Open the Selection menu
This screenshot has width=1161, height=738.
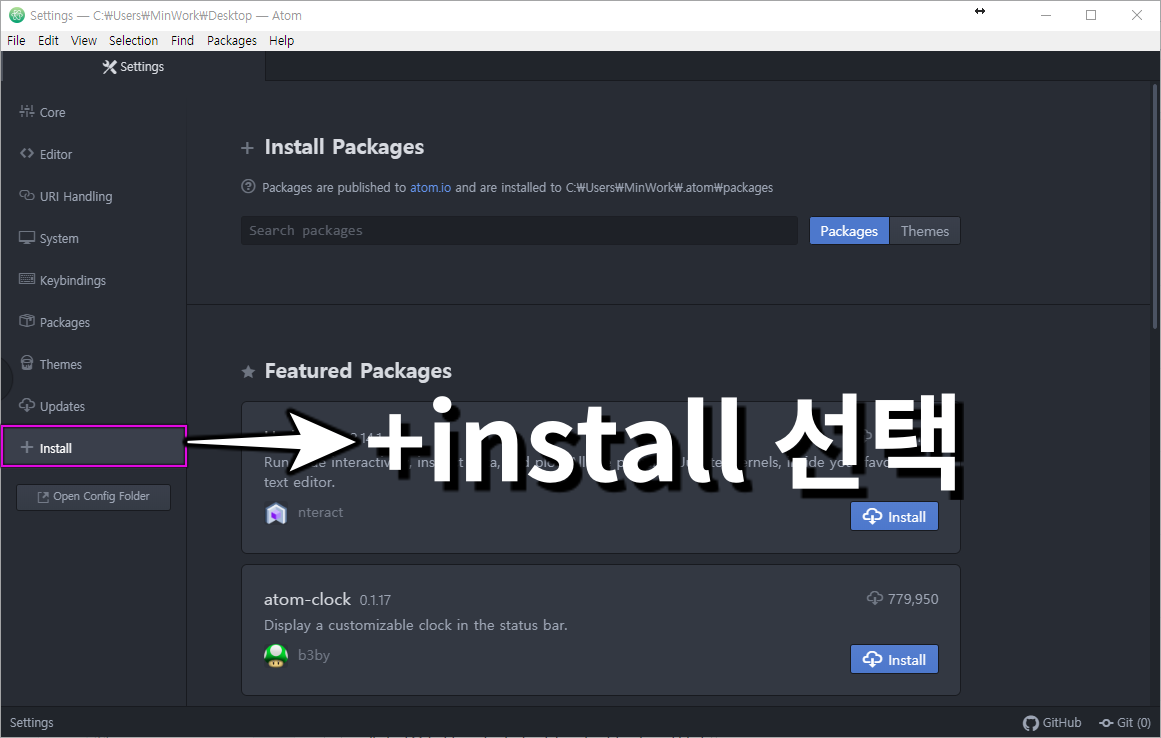click(133, 41)
